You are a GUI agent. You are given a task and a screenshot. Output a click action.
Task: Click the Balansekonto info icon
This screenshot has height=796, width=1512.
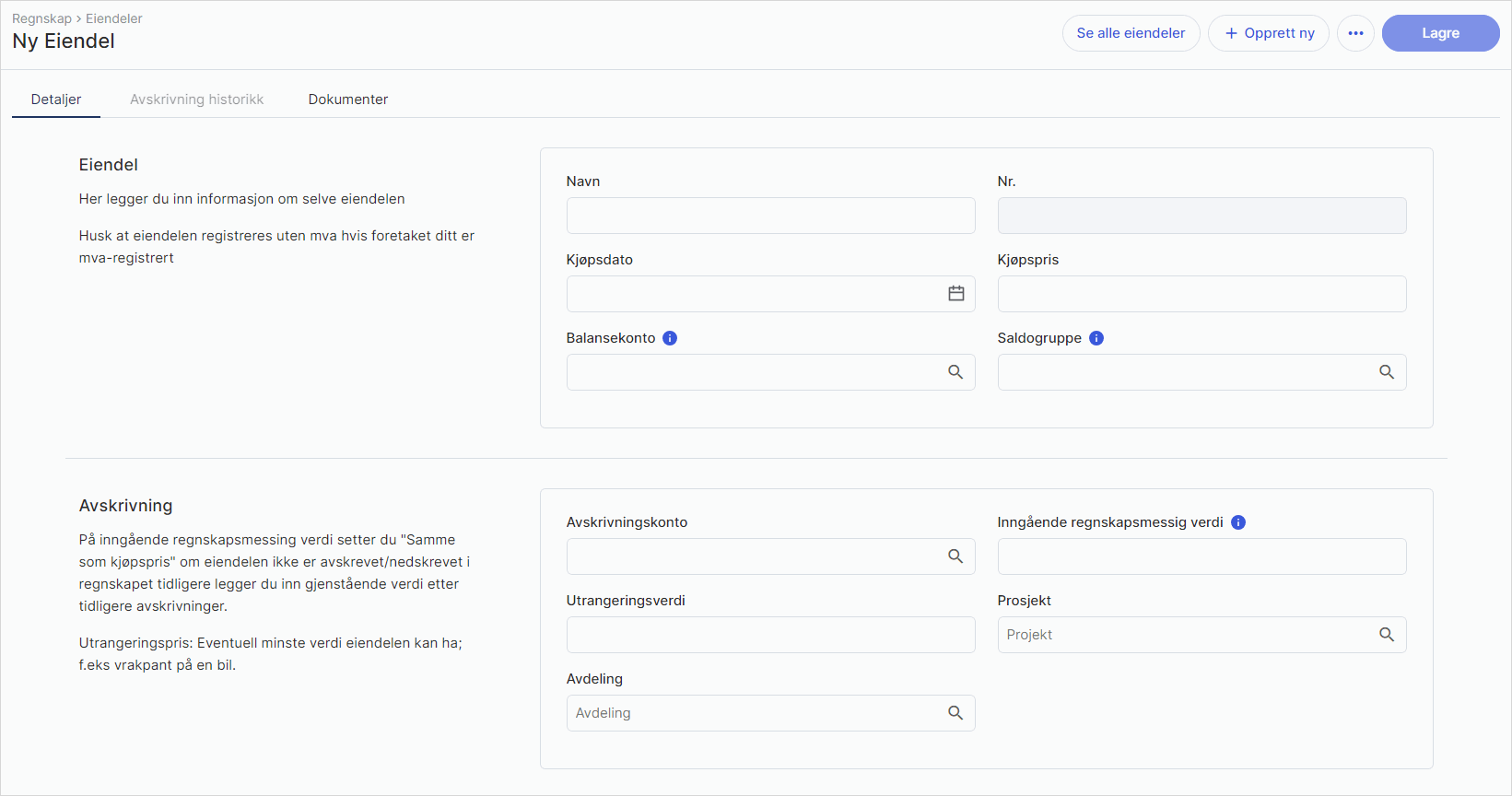pos(670,338)
